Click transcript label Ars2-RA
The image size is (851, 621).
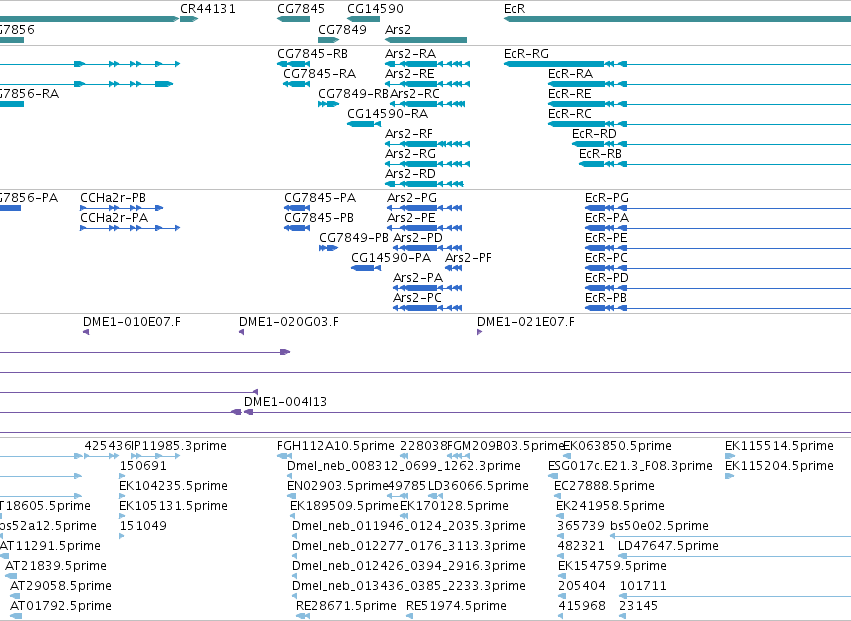coord(410,54)
